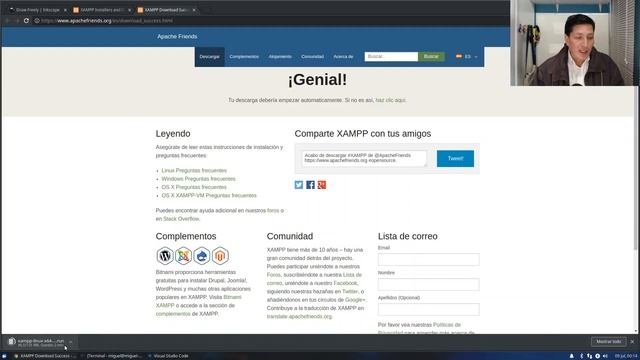Share via the Google+ icon

tap(322, 185)
